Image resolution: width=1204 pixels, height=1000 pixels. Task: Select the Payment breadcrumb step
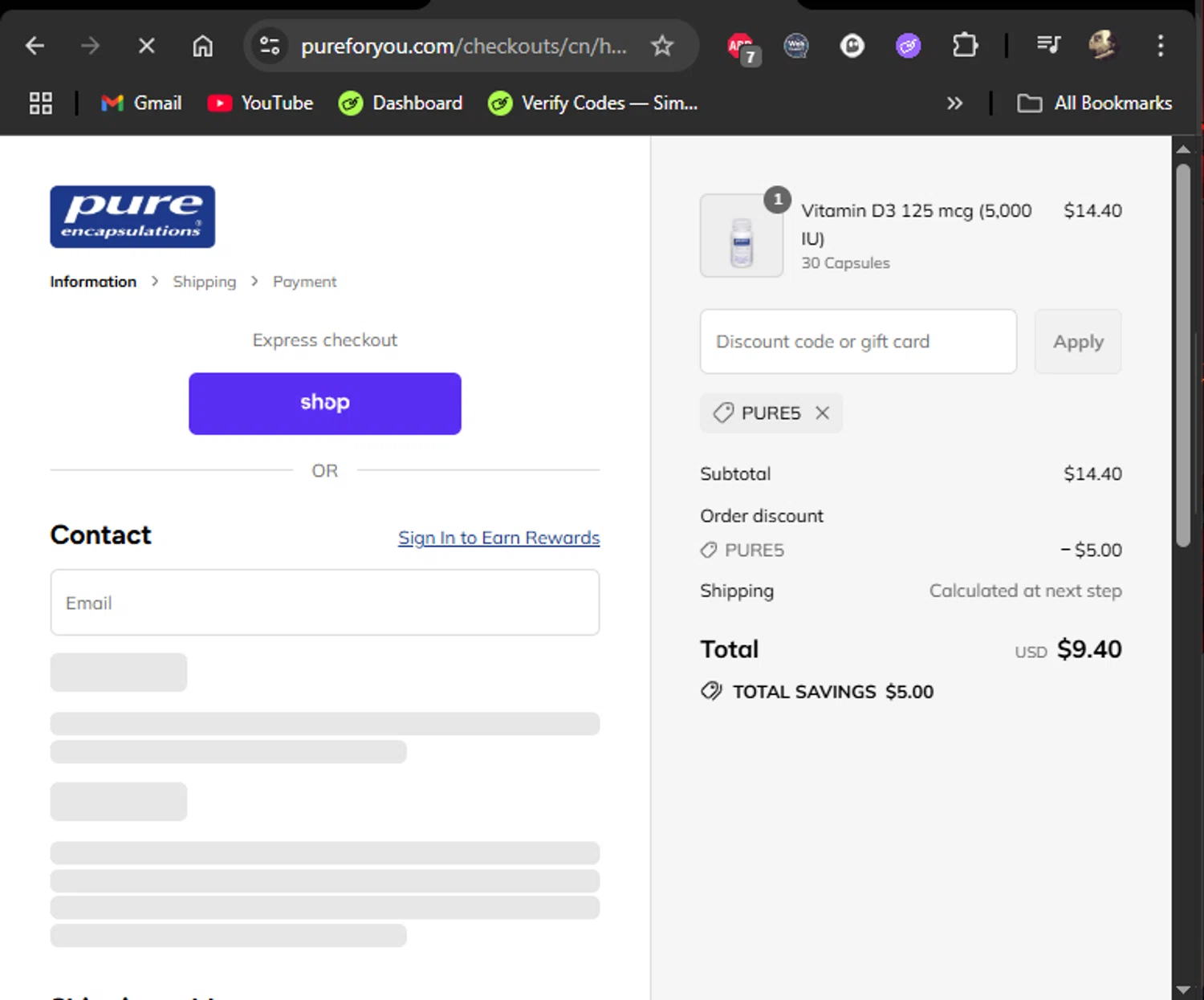click(x=304, y=282)
